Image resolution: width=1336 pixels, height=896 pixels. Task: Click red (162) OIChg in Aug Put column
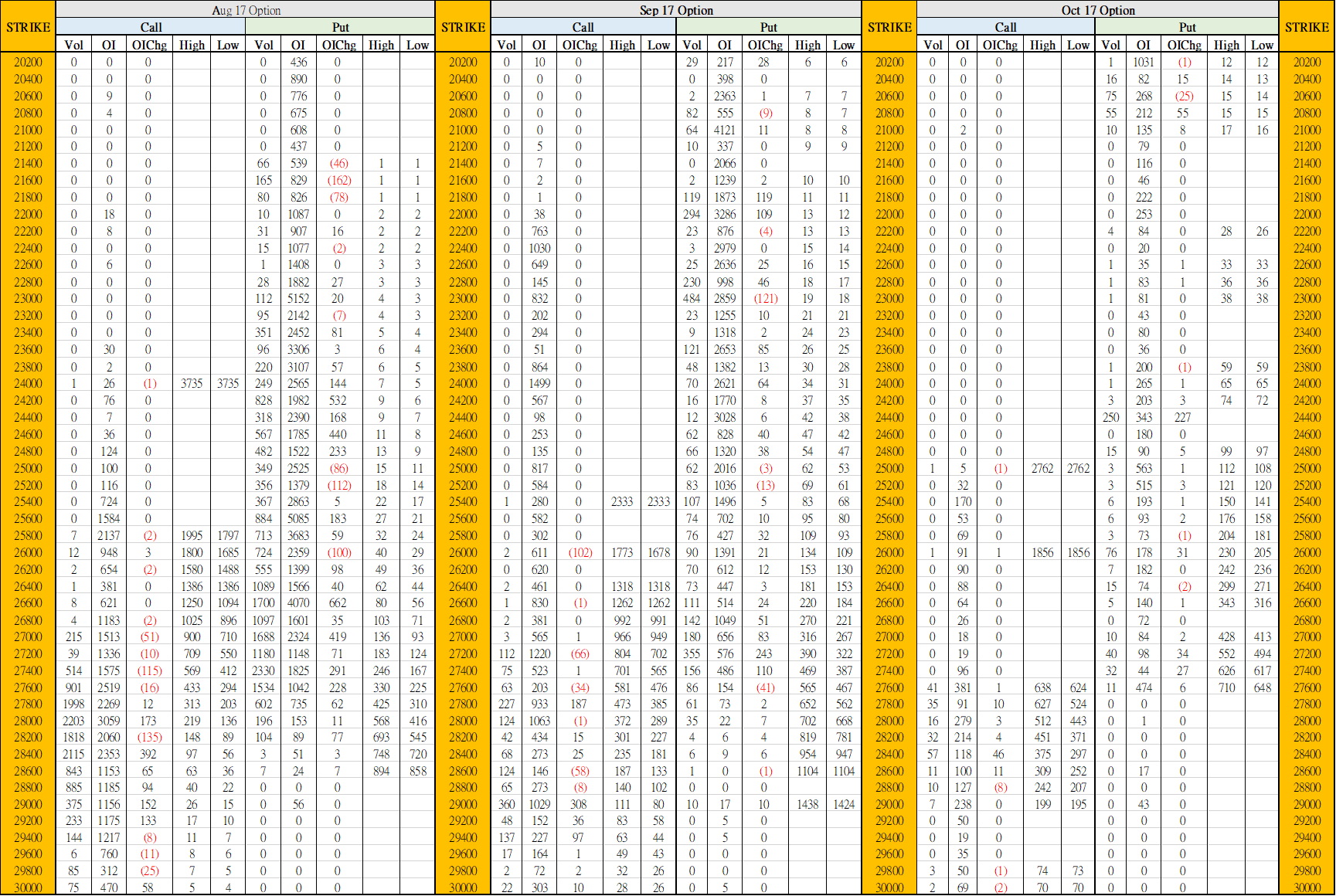coord(338,180)
